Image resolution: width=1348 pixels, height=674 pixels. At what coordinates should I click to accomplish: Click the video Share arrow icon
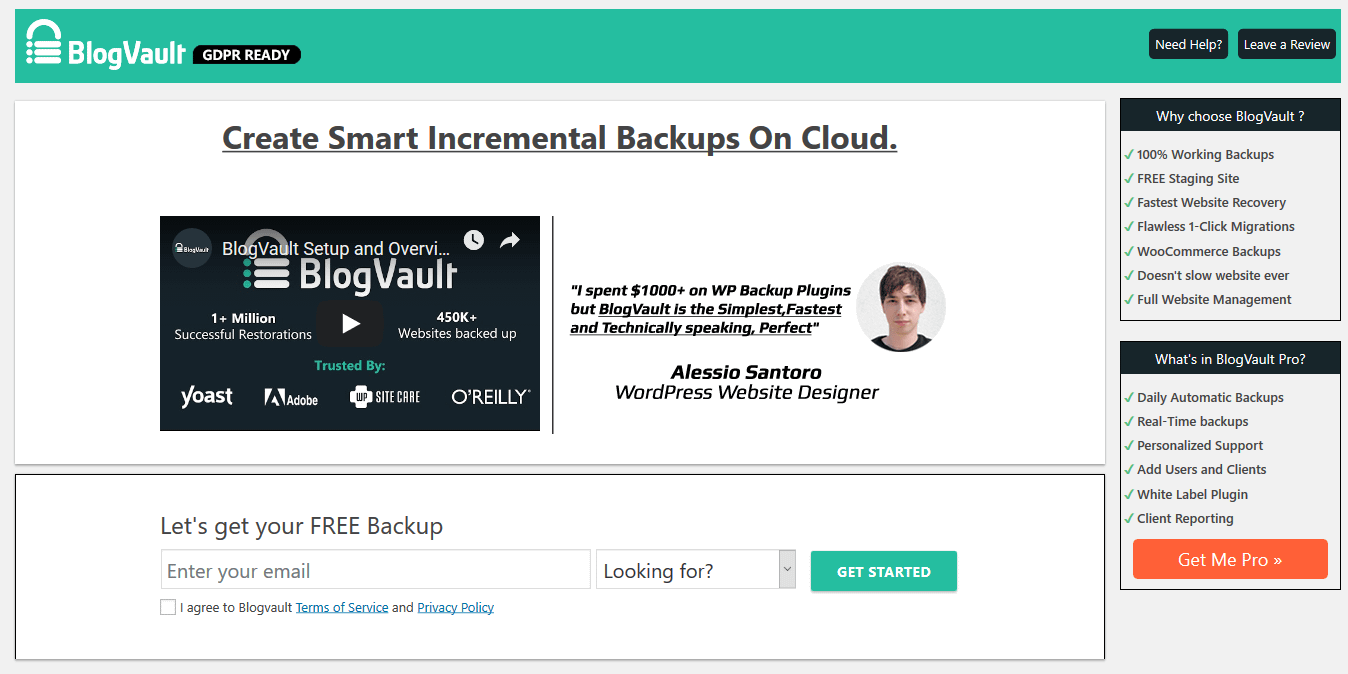(510, 240)
